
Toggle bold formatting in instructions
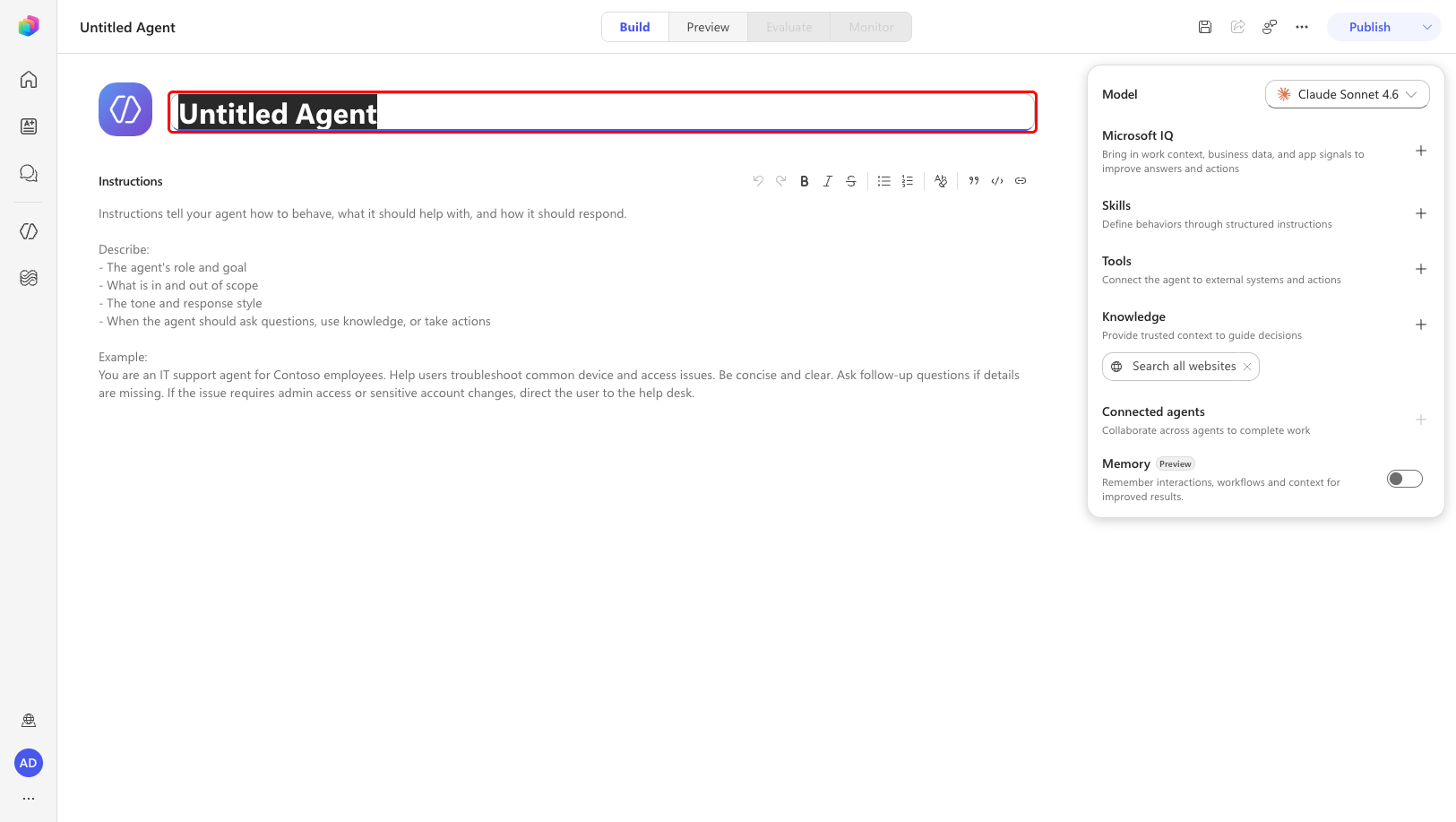pyautogui.click(x=805, y=181)
